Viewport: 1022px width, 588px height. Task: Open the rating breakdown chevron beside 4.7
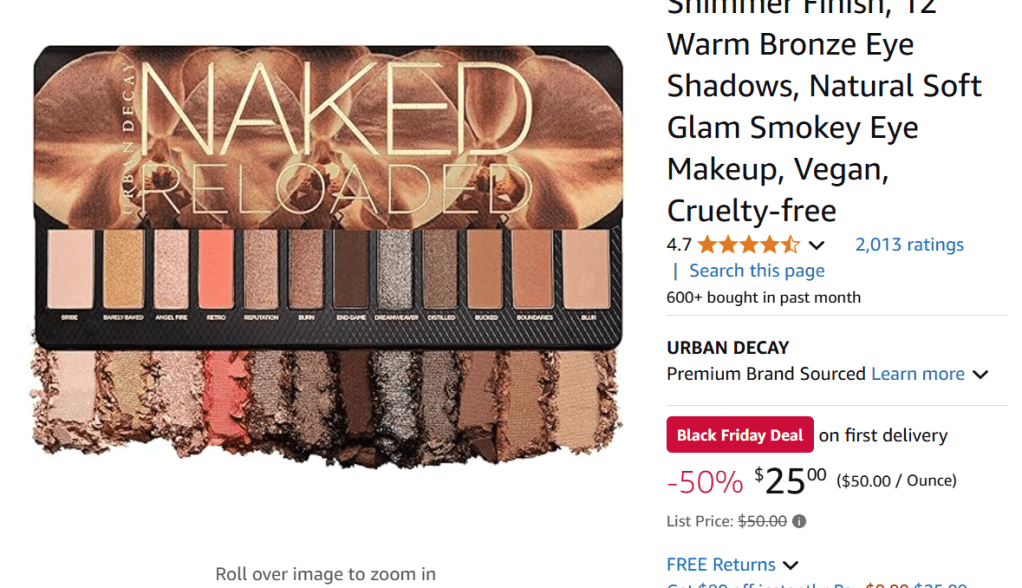(x=816, y=246)
